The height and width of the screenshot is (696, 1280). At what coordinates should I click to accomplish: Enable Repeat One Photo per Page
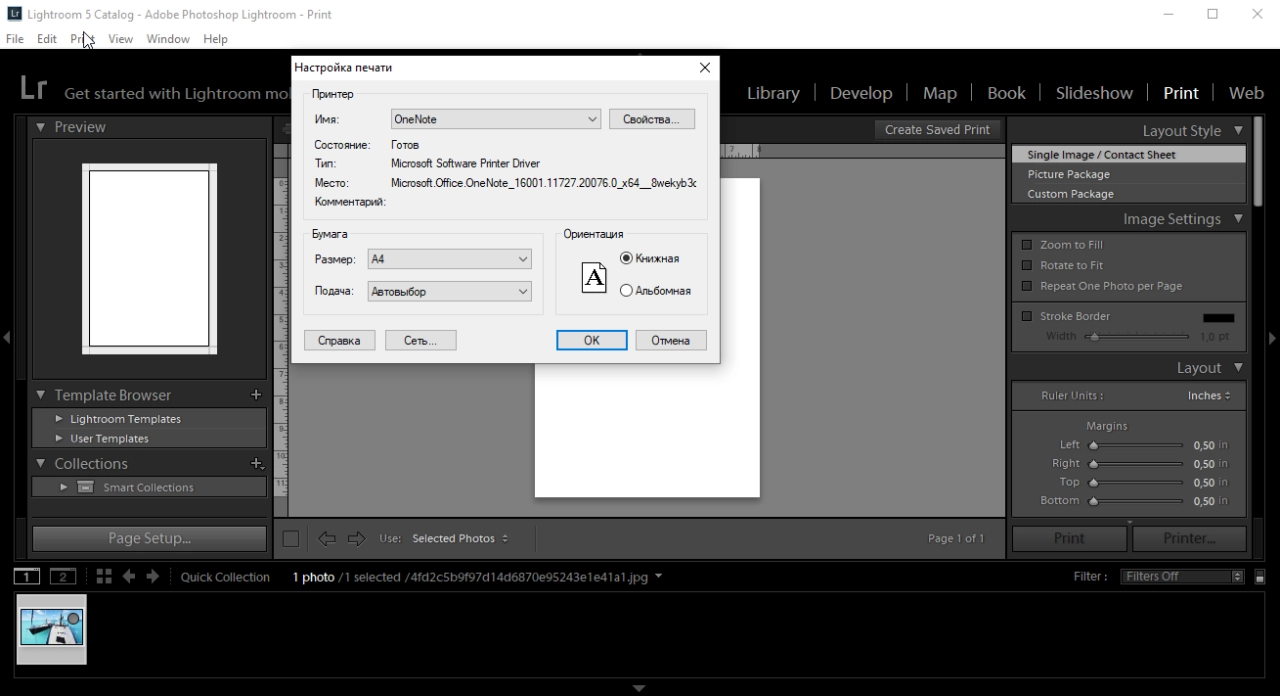(x=1026, y=286)
